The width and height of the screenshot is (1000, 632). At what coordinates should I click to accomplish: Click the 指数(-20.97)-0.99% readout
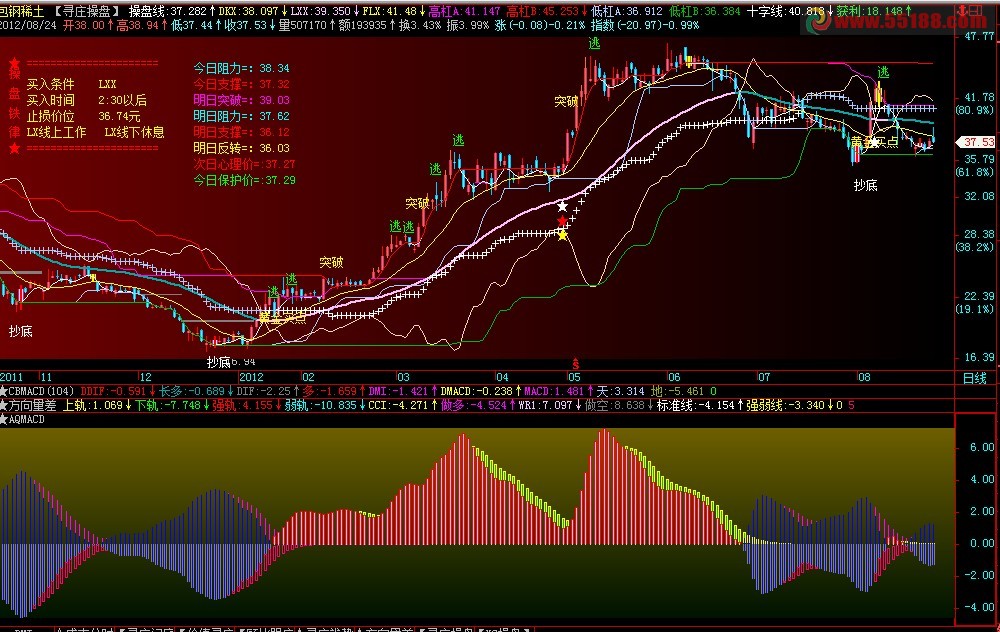point(645,25)
